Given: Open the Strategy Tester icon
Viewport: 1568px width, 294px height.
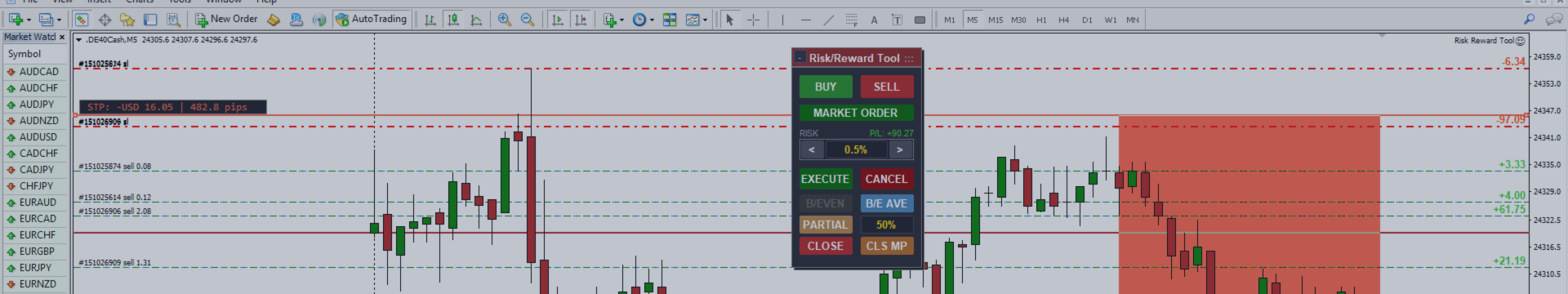Looking at the screenshot, I should [x=173, y=20].
